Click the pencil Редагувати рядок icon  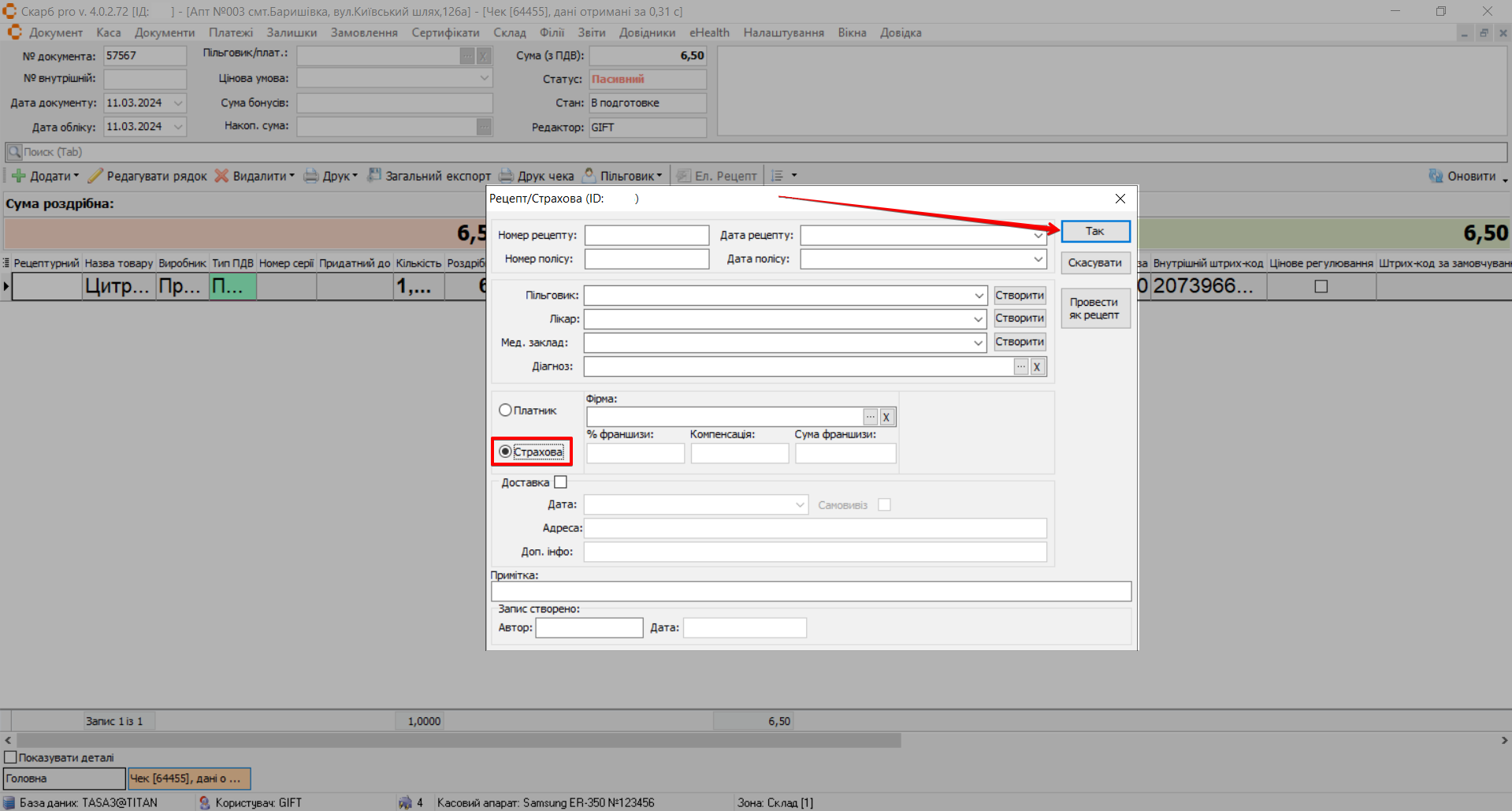[95, 176]
